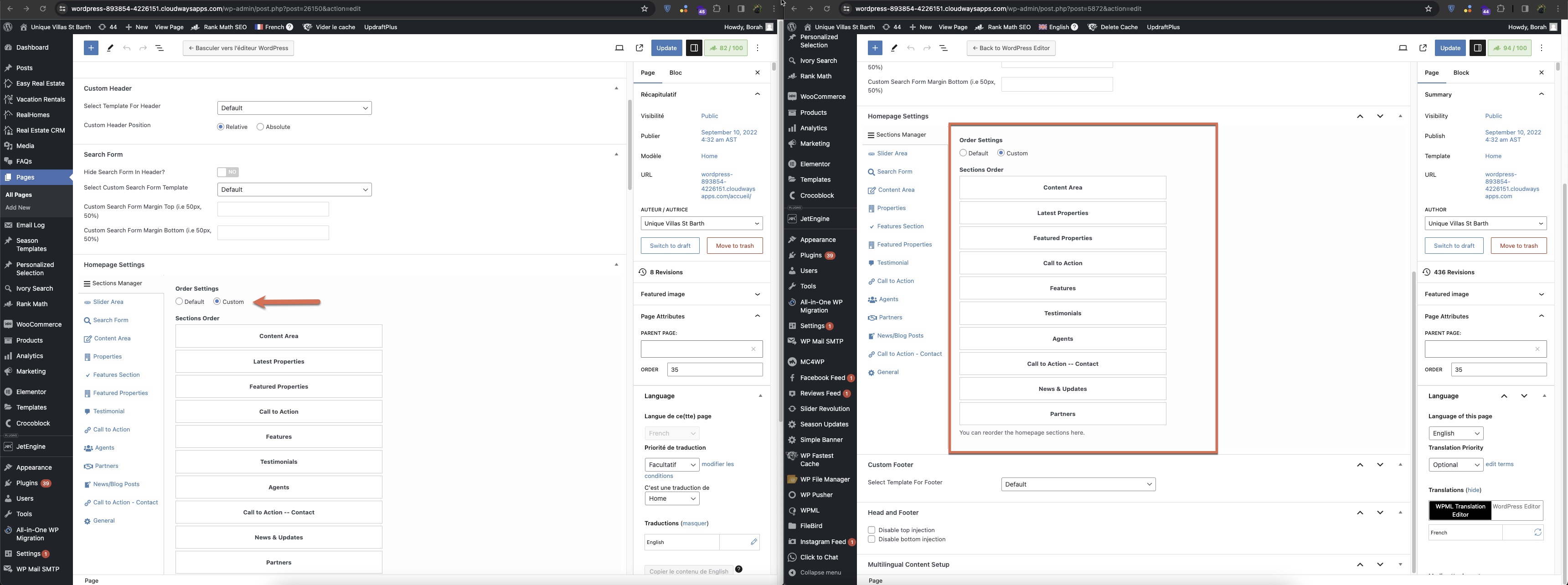
Task: Click the pencil edit icon next to English translation
Action: (x=753, y=542)
